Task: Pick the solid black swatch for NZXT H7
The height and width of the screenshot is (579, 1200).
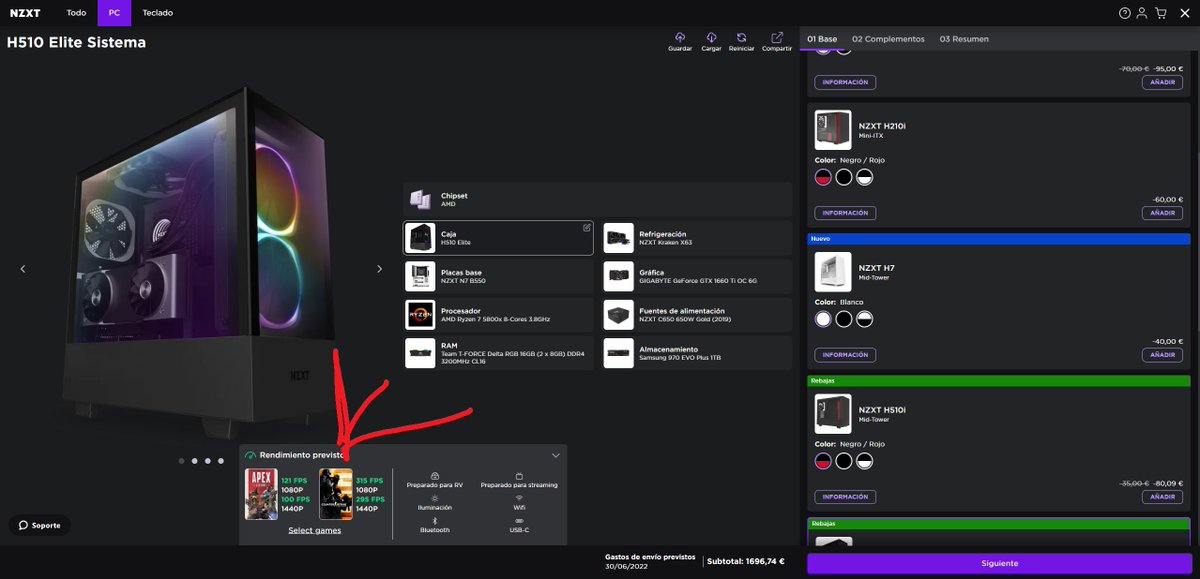Action: [x=844, y=319]
